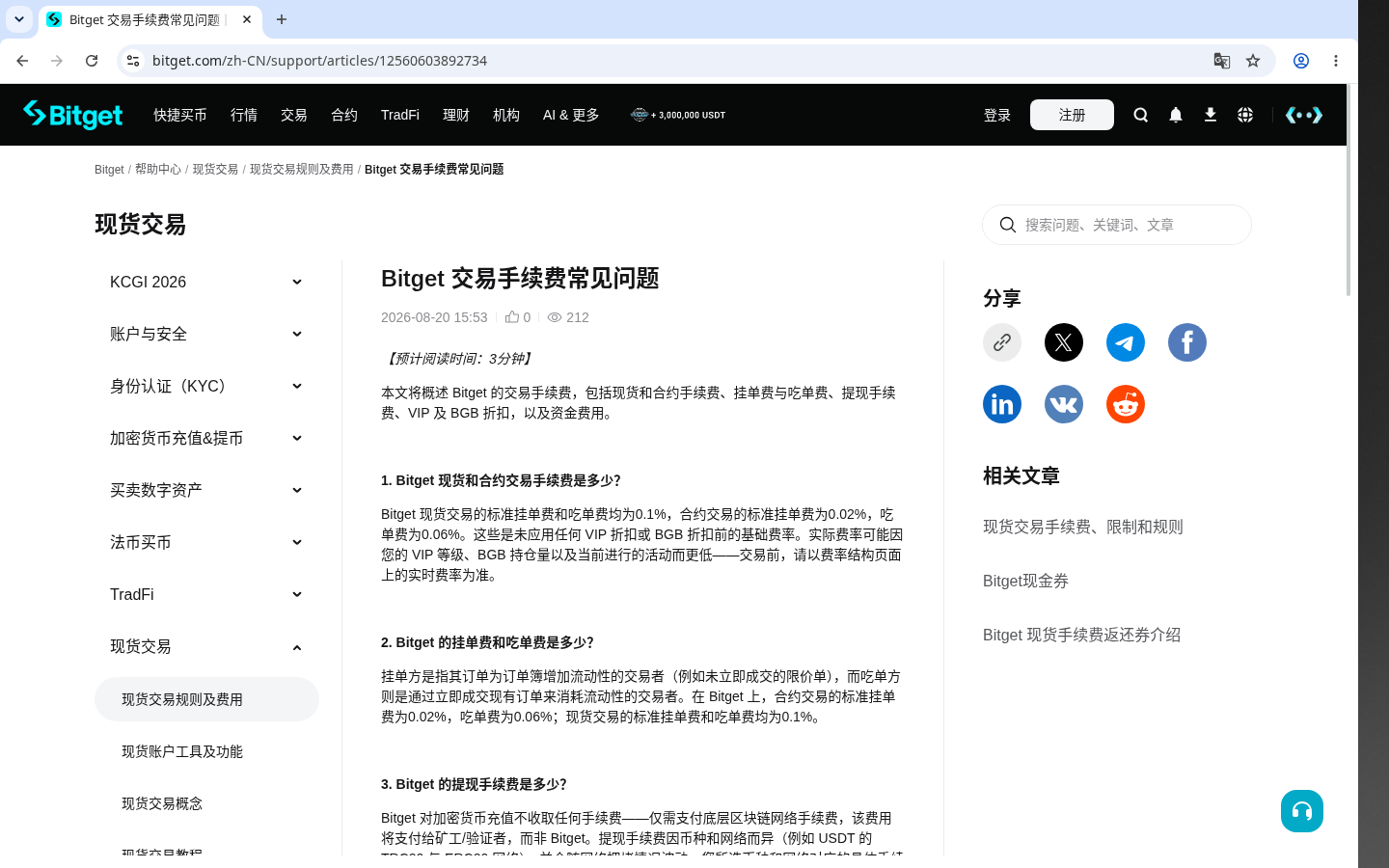Open the tab search dropdown arrow
This screenshot has width=1389, height=868.
[19, 19]
